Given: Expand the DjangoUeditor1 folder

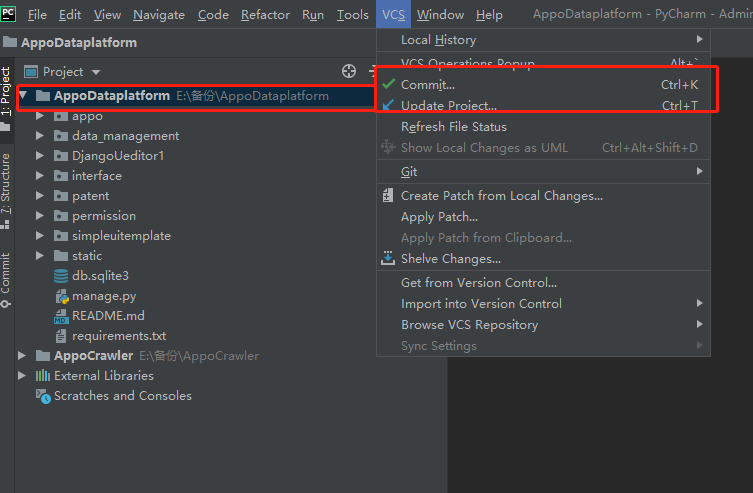Looking at the screenshot, I should point(40,156).
